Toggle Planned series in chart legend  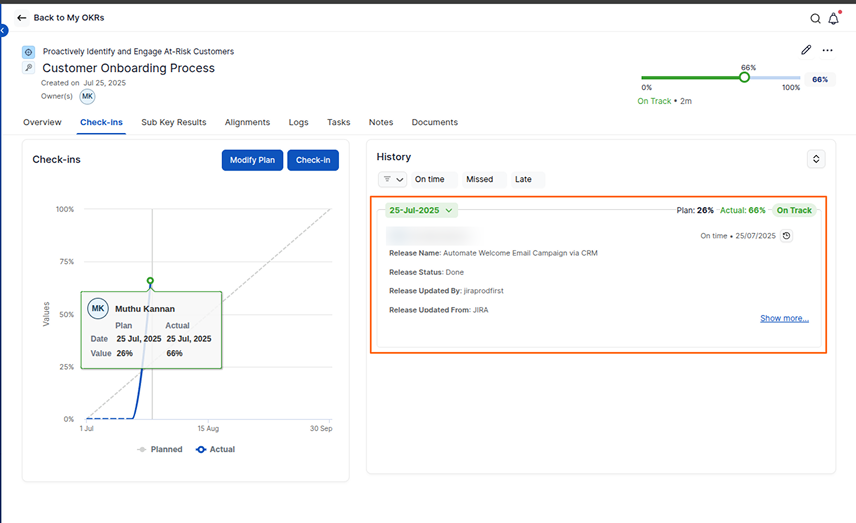coord(159,449)
